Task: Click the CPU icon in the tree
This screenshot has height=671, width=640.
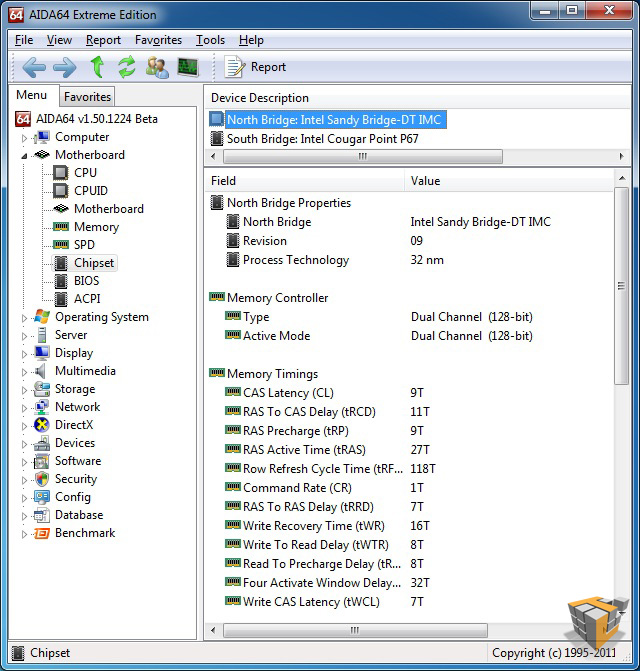Action: coord(61,173)
